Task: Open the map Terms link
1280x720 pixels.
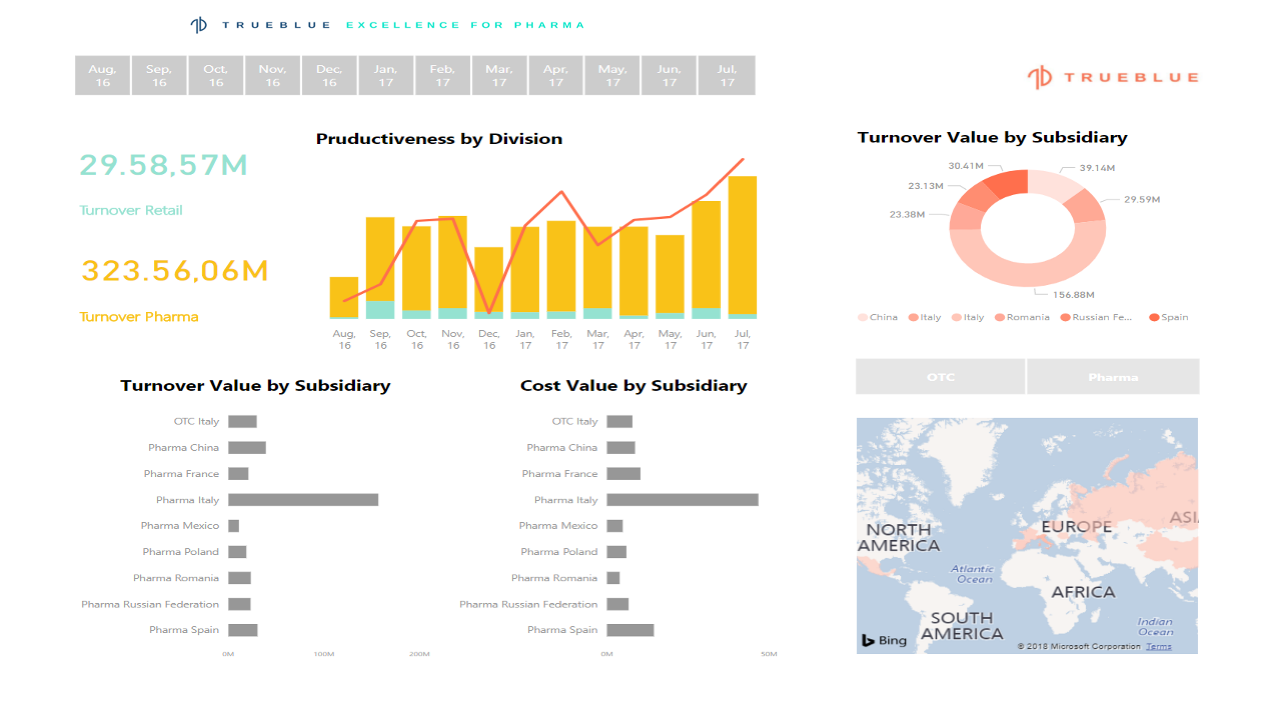Action: coord(1158,647)
